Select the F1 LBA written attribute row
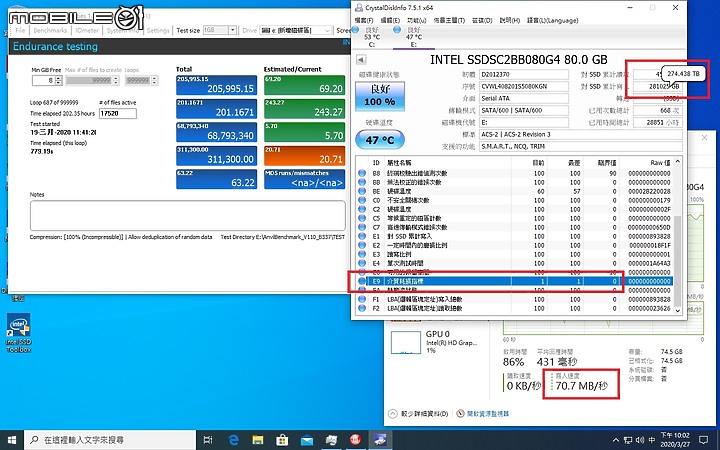Screen dimensions: 720x450 tap(514, 299)
